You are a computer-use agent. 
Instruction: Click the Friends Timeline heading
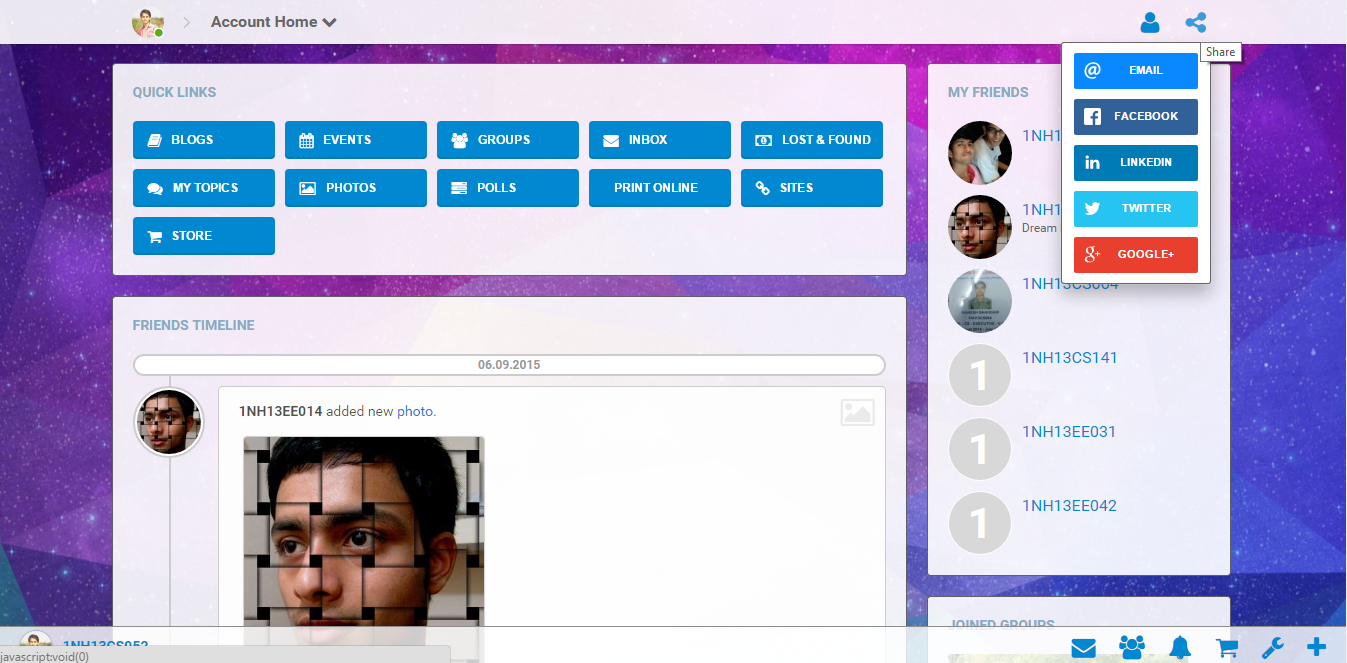(194, 325)
